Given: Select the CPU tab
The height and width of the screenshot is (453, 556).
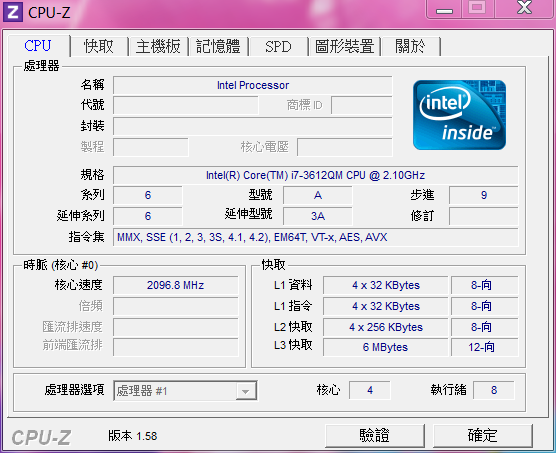Looking at the screenshot, I should [38, 46].
